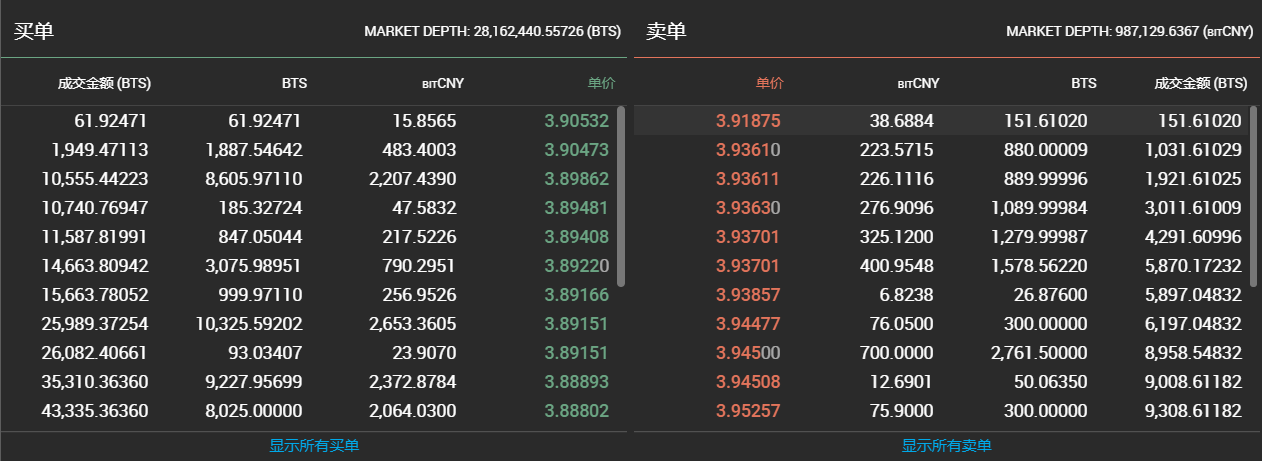Select the sell order priced 3.95257
Viewport: 1262px width, 461px height.
coord(942,411)
